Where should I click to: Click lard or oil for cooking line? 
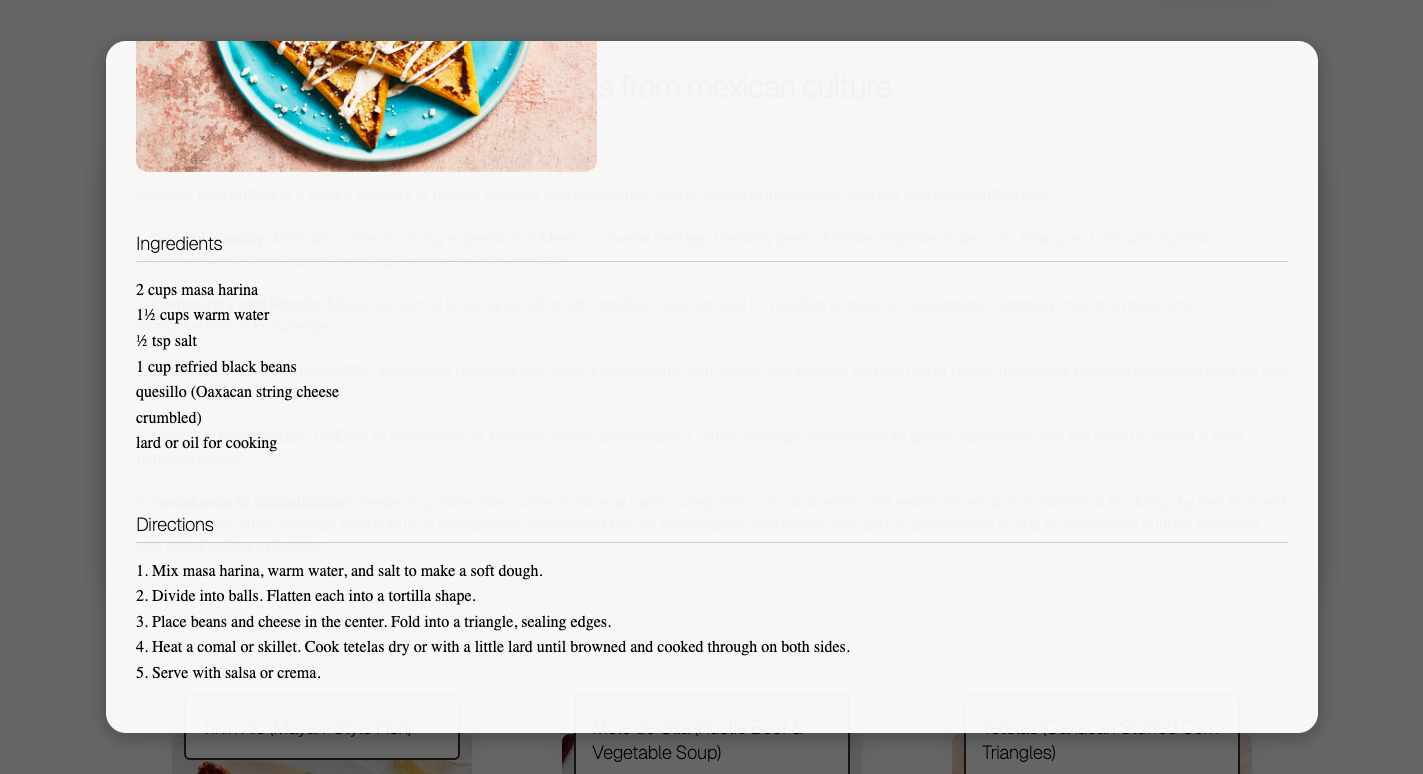tap(206, 443)
